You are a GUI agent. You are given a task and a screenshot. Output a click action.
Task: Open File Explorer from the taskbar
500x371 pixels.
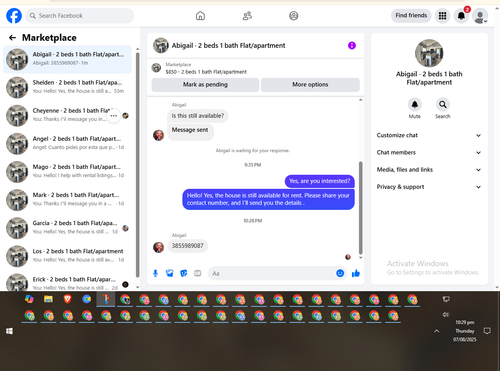tap(48, 299)
